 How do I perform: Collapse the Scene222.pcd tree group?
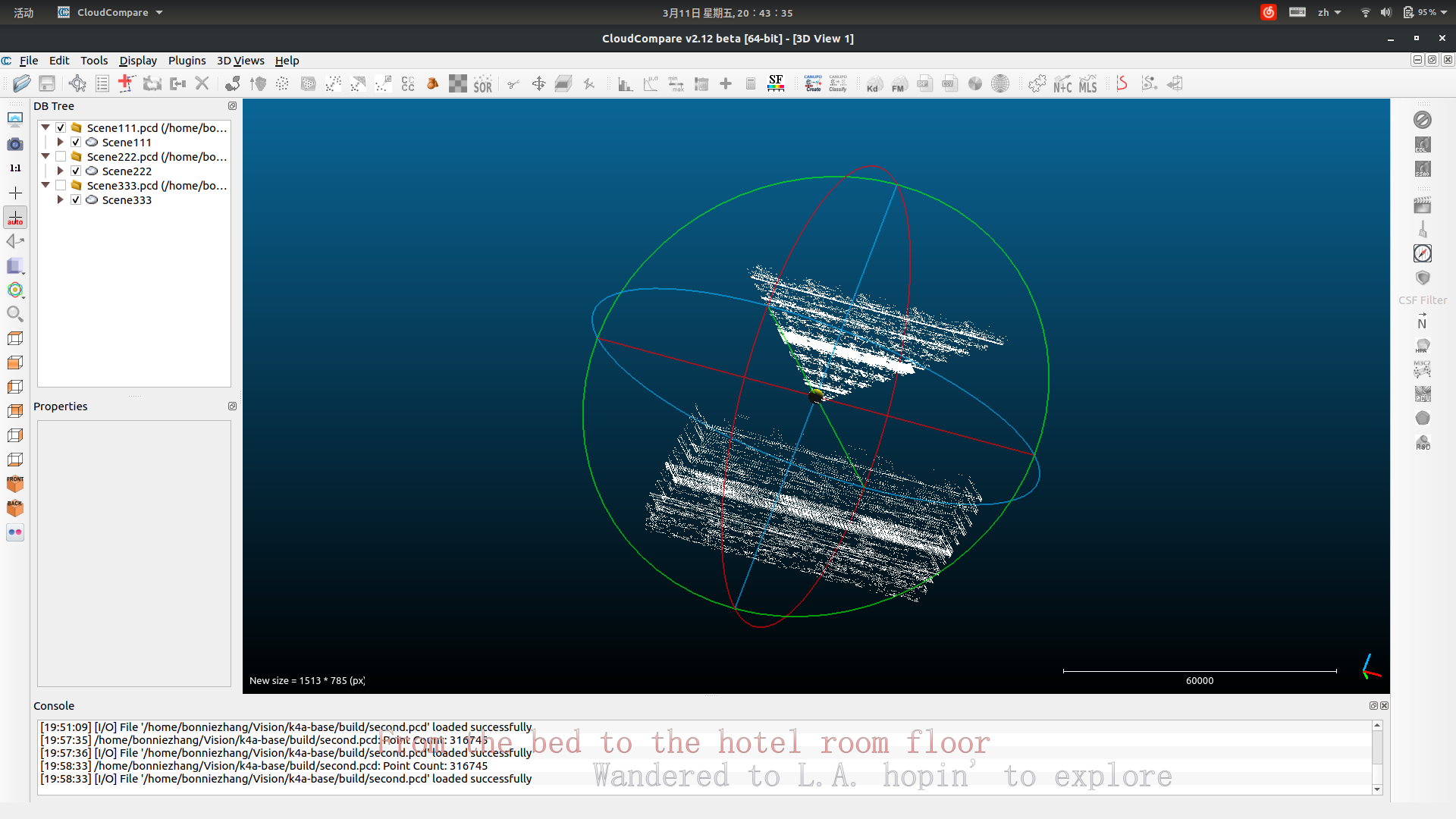(x=45, y=156)
